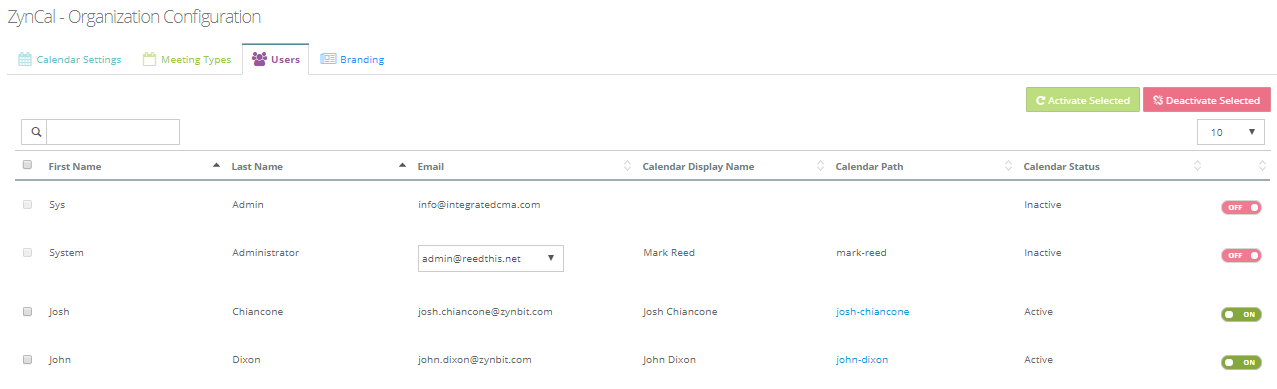The image size is (1277, 389).
Task: Click the Meeting Types tab calendar icon
Action: pyautogui.click(x=149, y=59)
